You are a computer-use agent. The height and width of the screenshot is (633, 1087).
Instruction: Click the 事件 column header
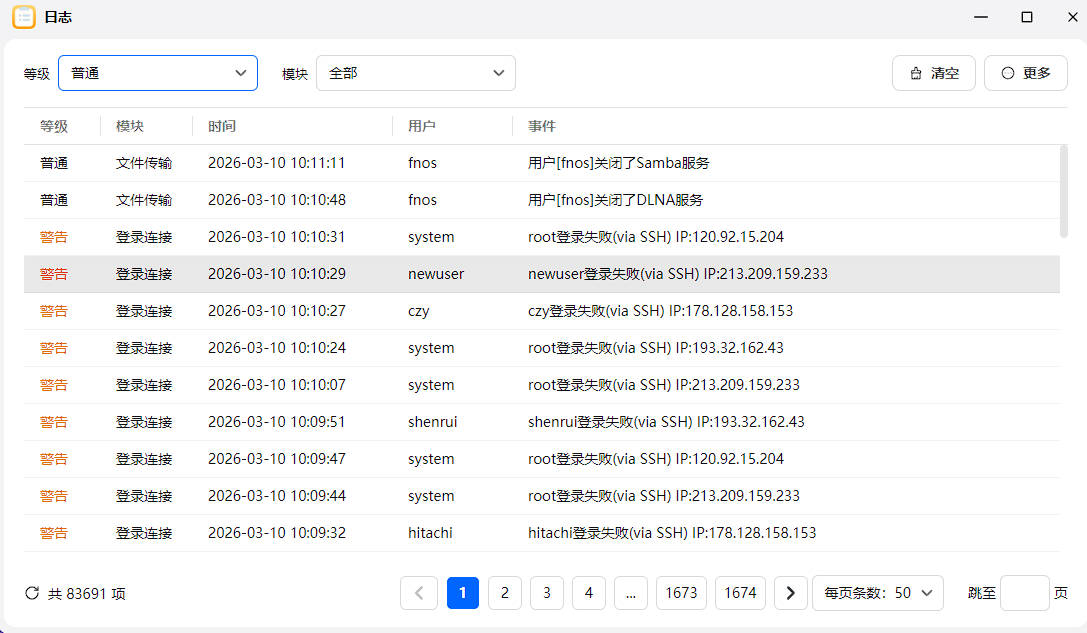click(542, 126)
